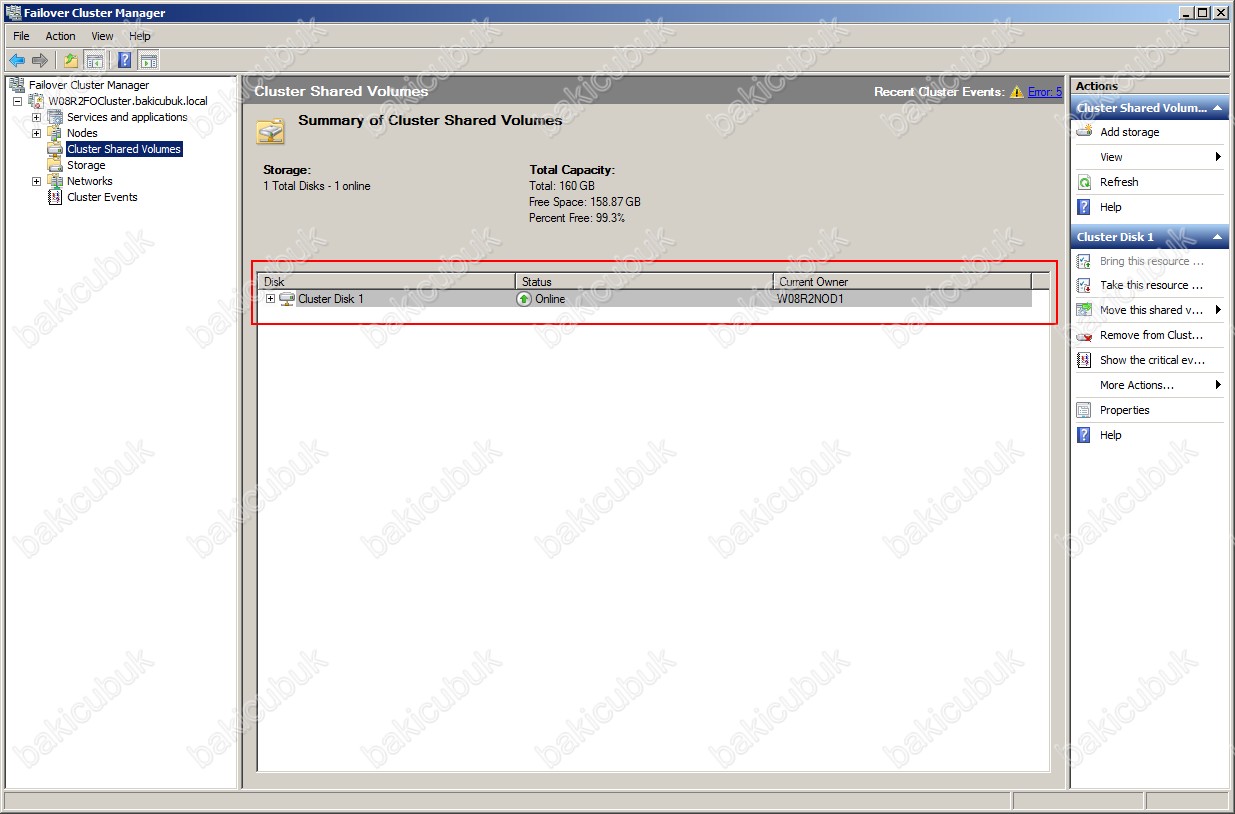Viewport: 1235px width, 814px height.
Task: Open the File menu
Action: 21,36
